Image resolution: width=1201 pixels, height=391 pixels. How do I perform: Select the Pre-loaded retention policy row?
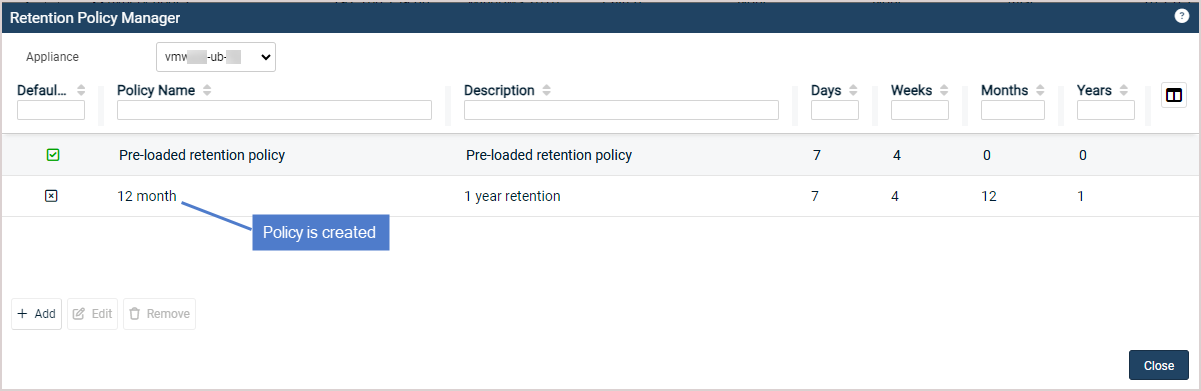[600, 155]
